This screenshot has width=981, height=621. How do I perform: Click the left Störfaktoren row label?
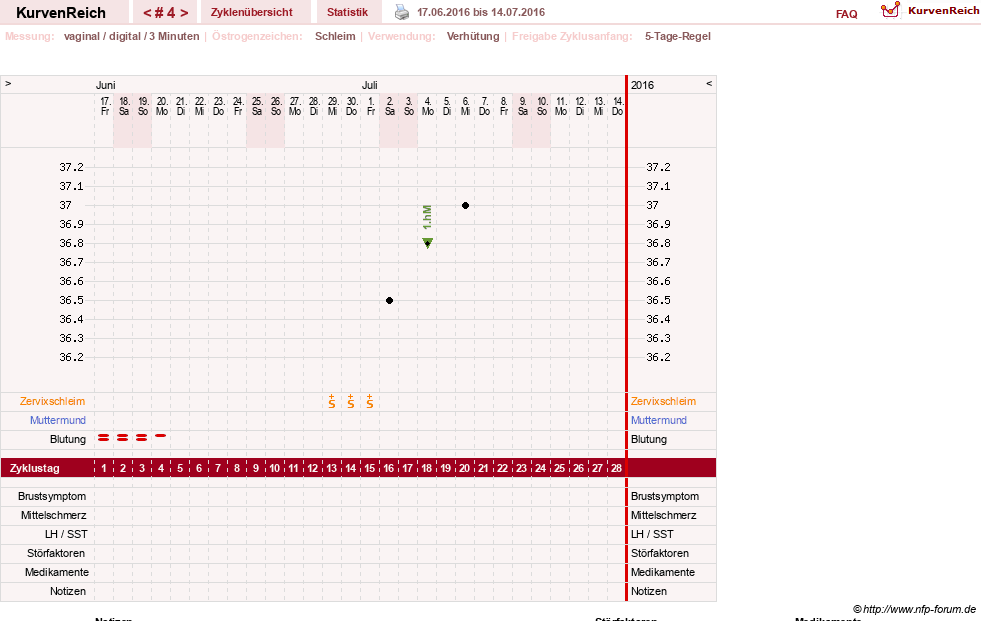[56, 553]
